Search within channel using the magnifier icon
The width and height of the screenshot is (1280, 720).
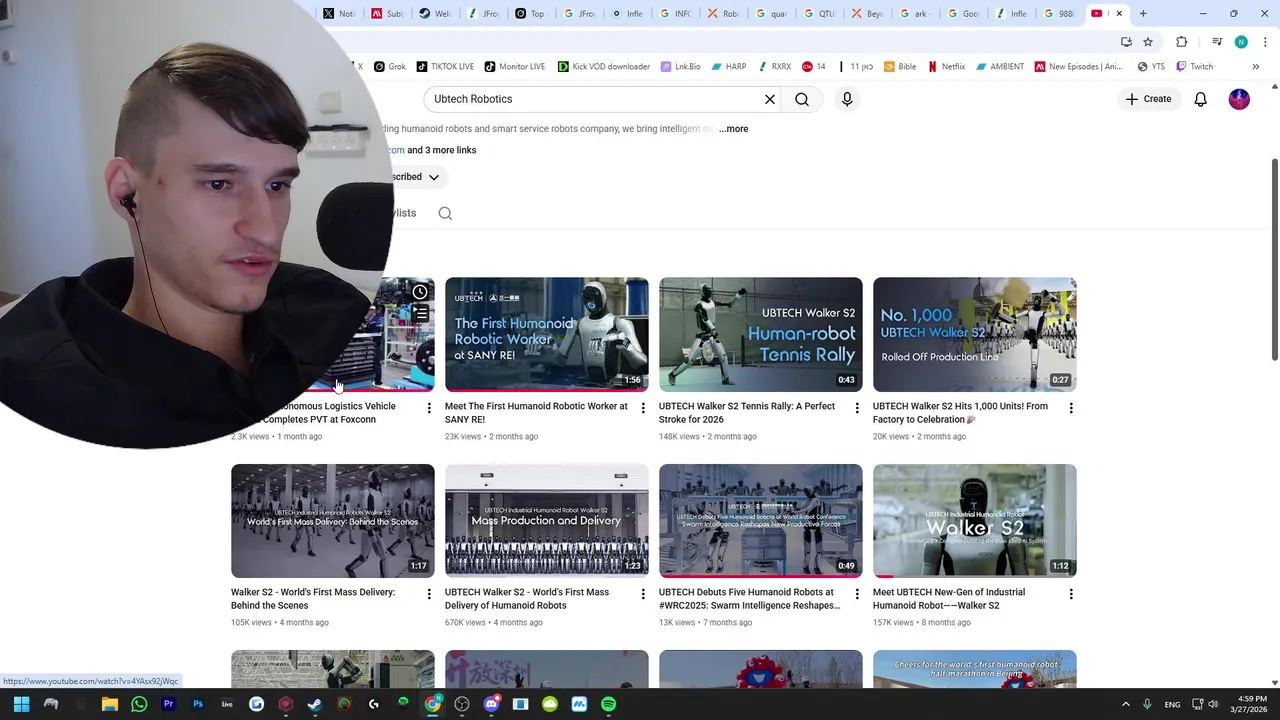pyautogui.click(x=445, y=213)
